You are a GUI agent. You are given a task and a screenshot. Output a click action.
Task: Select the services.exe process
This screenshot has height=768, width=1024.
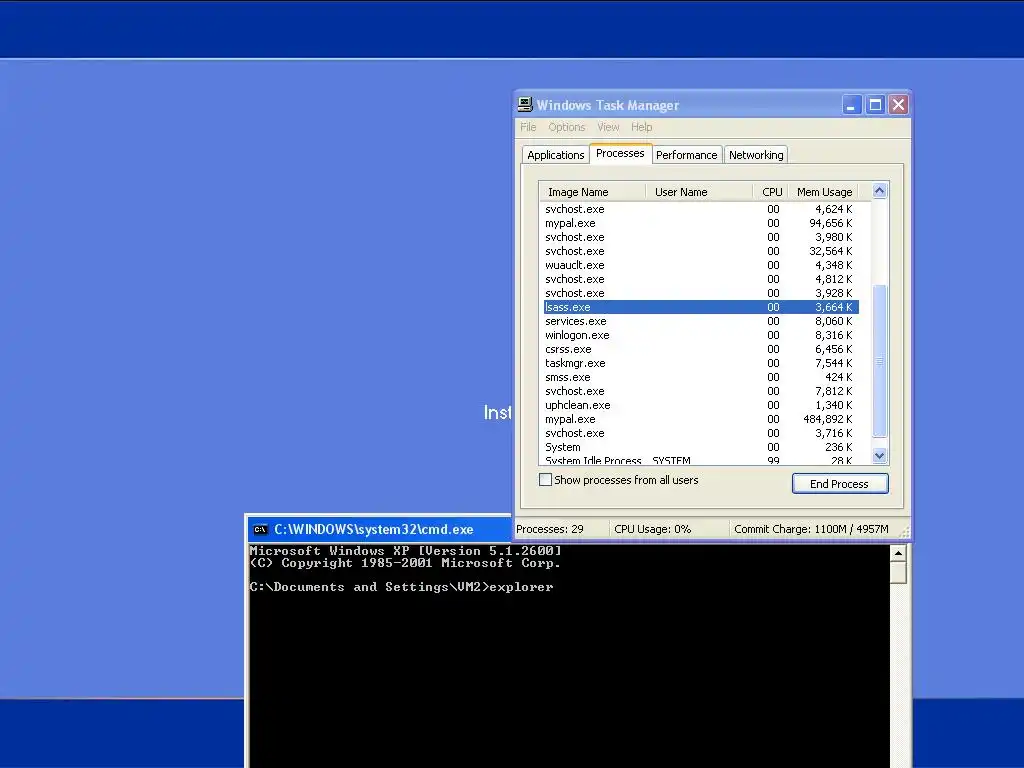click(701, 321)
